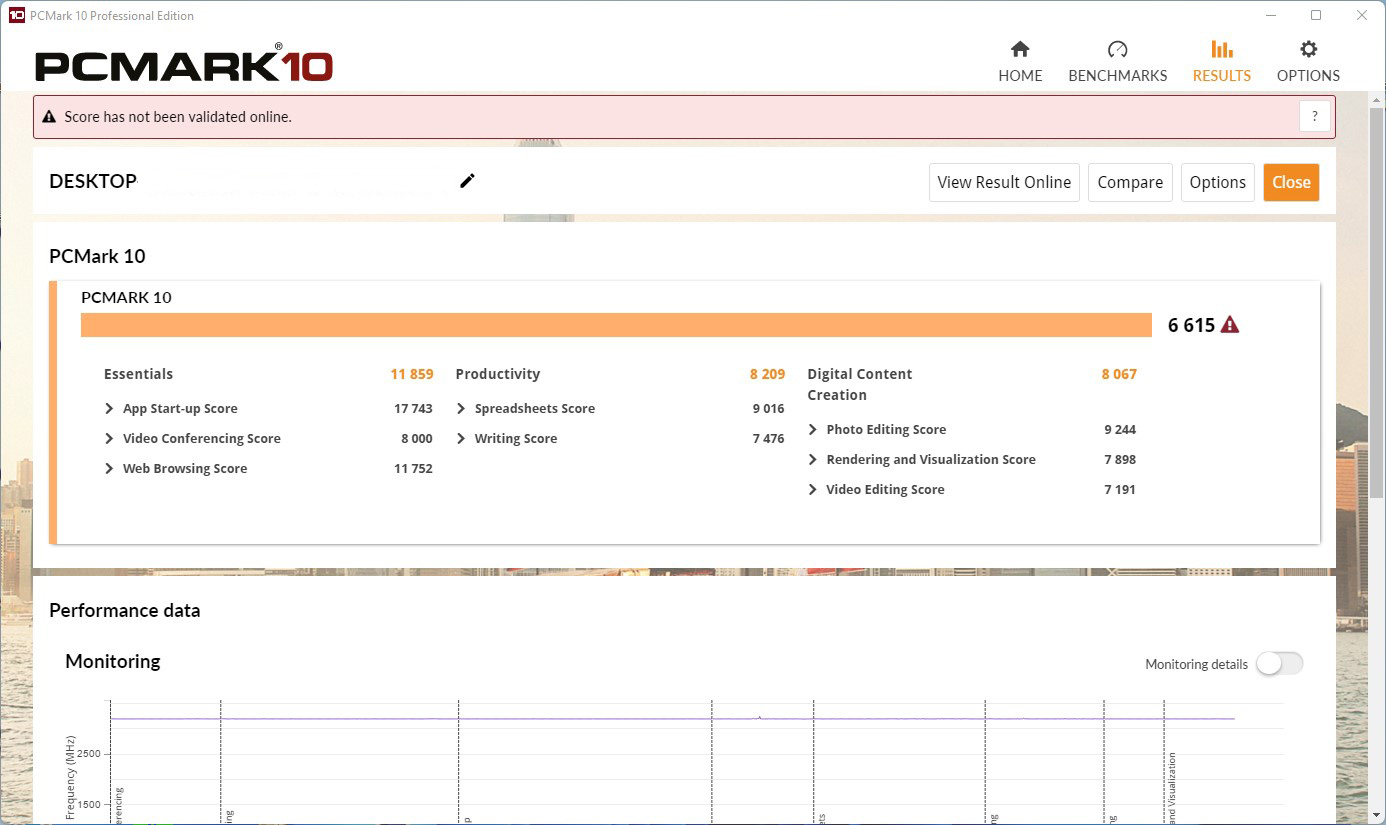Maximize the PCMark 10 window

coord(1316,15)
